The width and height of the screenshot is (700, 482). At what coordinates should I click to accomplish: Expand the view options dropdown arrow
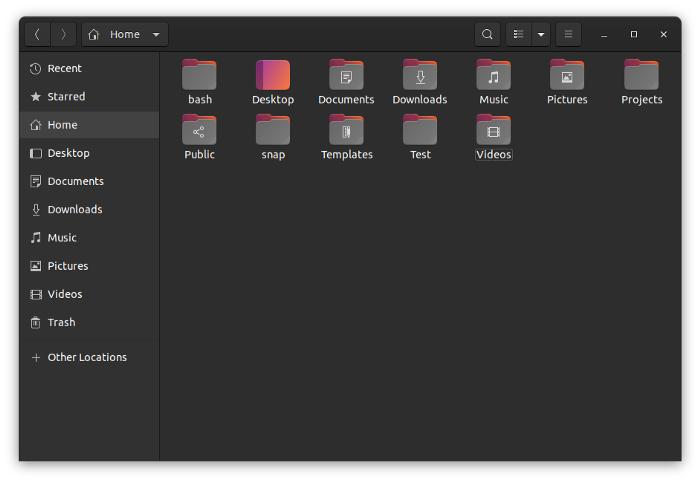(541, 34)
